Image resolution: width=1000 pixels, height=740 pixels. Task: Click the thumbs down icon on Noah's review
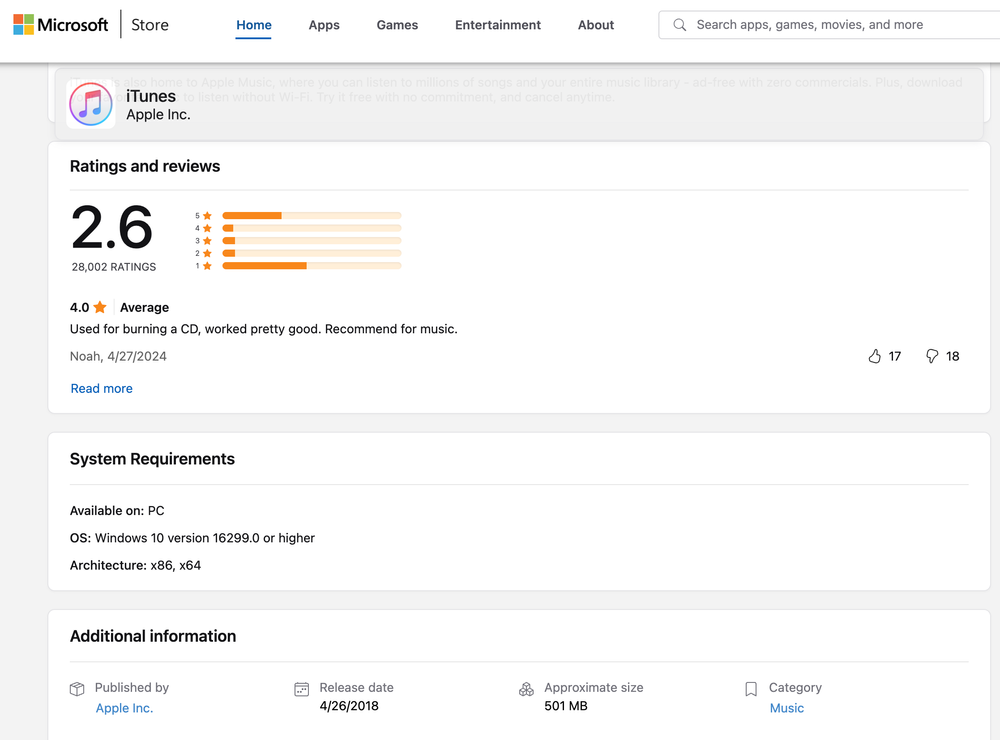coord(932,356)
